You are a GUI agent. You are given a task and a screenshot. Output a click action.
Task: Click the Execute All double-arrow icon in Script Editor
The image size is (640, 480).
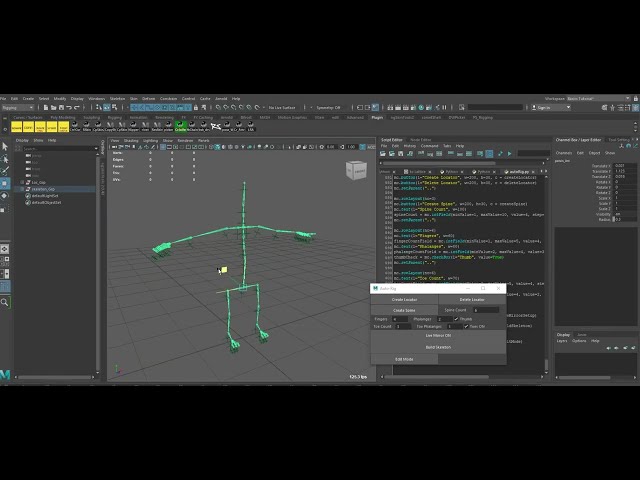click(x=500, y=154)
